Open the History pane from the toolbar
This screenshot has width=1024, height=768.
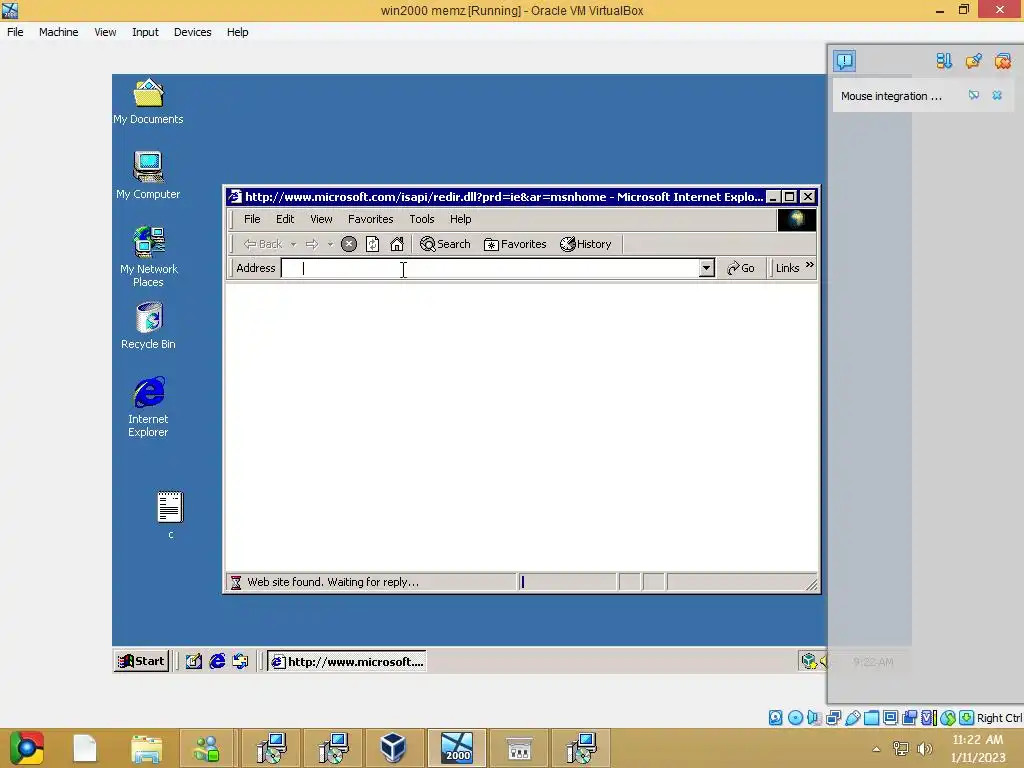point(586,244)
